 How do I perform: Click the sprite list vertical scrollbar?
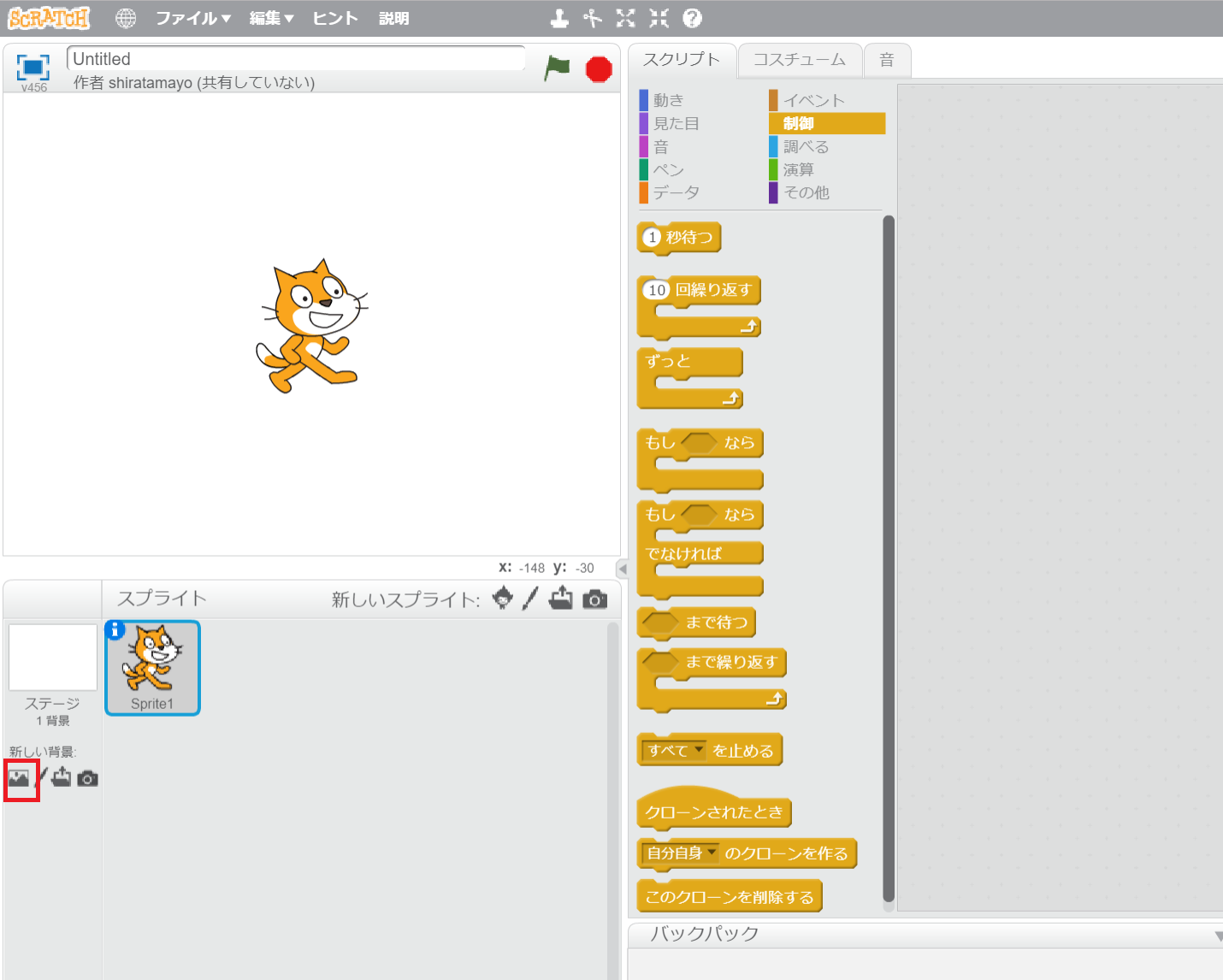(612, 800)
